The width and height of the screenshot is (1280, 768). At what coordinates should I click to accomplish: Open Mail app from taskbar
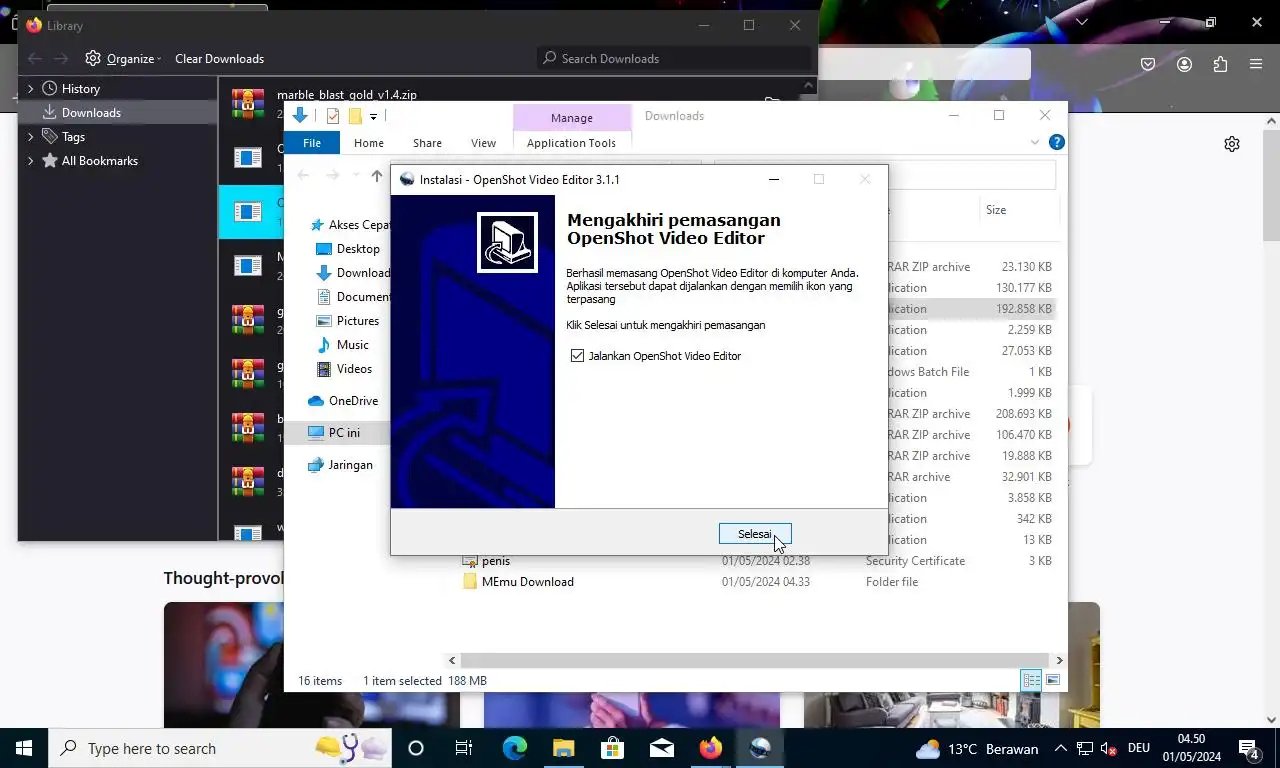[x=662, y=748]
